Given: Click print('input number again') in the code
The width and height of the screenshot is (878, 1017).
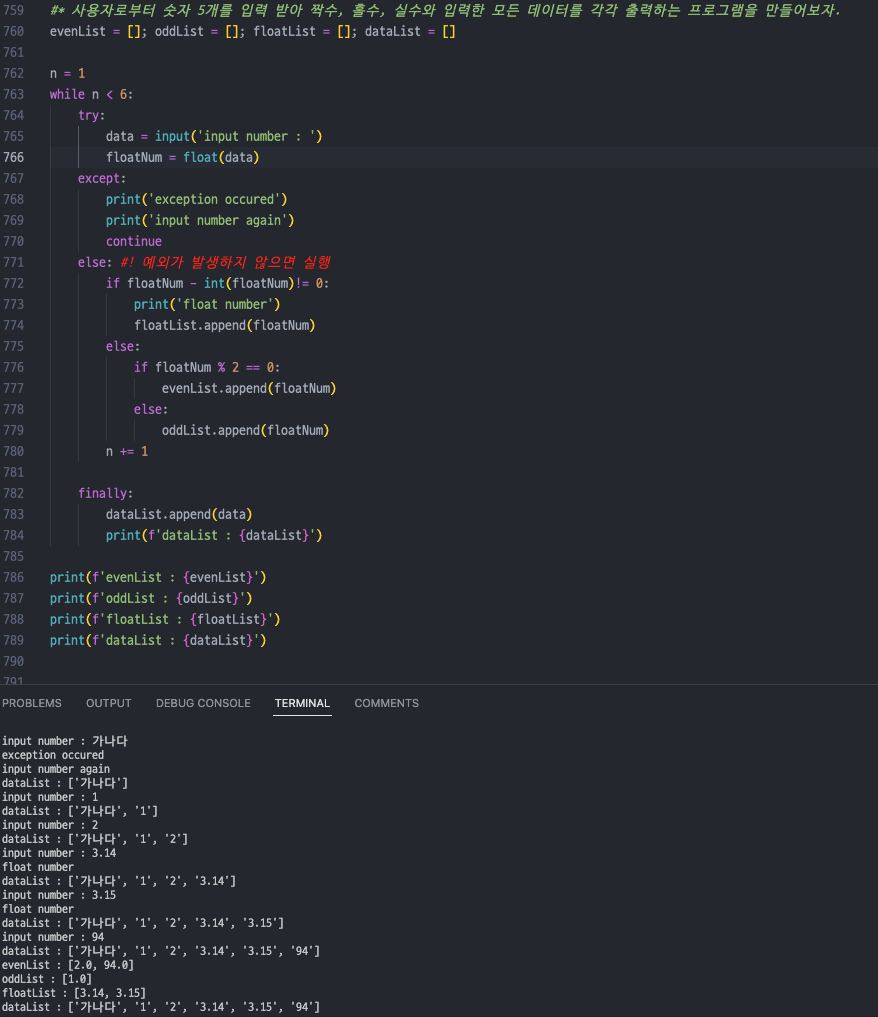Looking at the screenshot, I should point(200,221).
